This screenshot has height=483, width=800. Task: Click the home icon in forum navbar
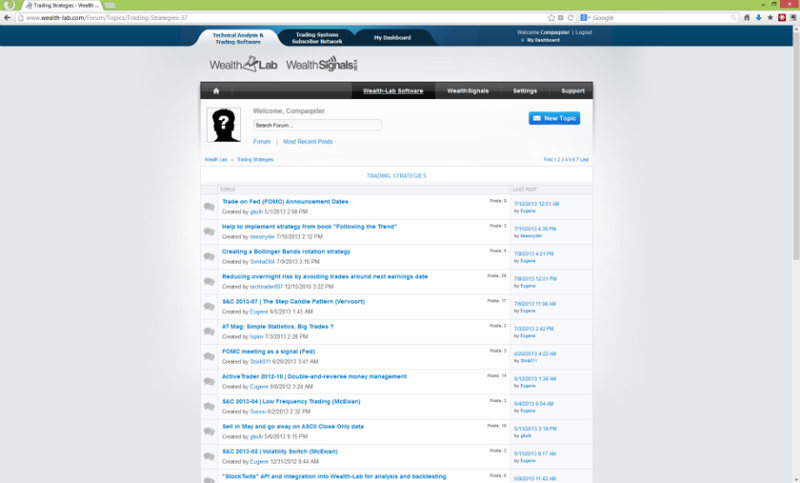point(215,91)
